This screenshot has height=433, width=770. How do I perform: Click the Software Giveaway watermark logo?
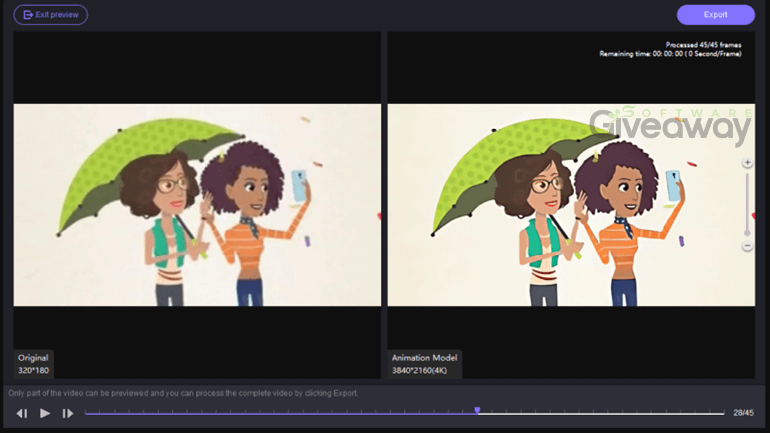[668, 125]
